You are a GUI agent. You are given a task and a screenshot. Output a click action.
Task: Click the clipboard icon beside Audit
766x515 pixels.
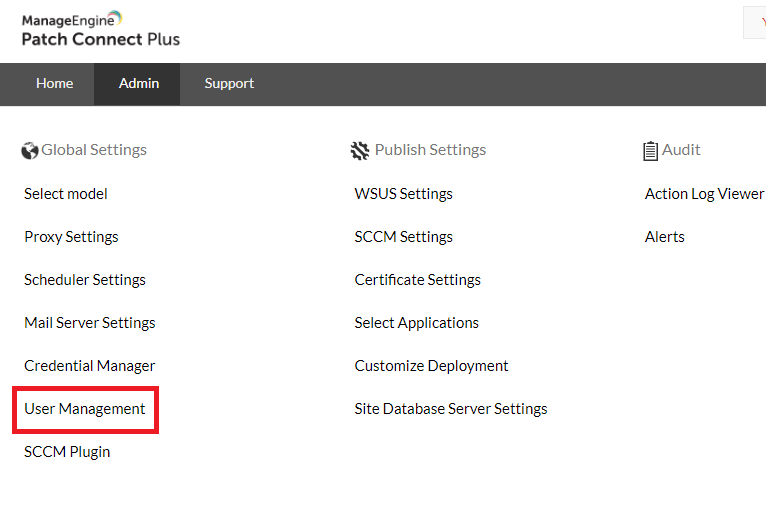tap(651, 151)
